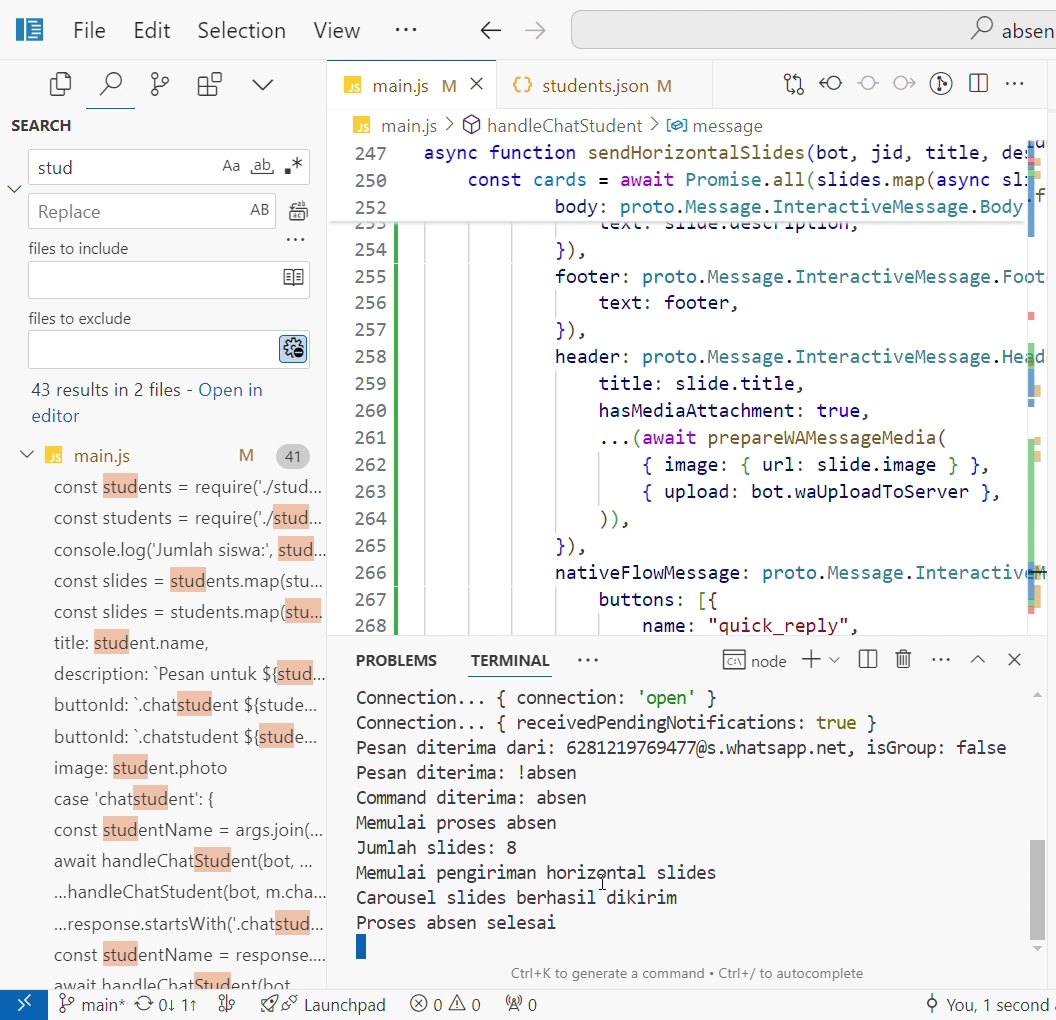Open the new terminal profile dropdown
1056x1020 pixels.
click(x=835, y=660)
